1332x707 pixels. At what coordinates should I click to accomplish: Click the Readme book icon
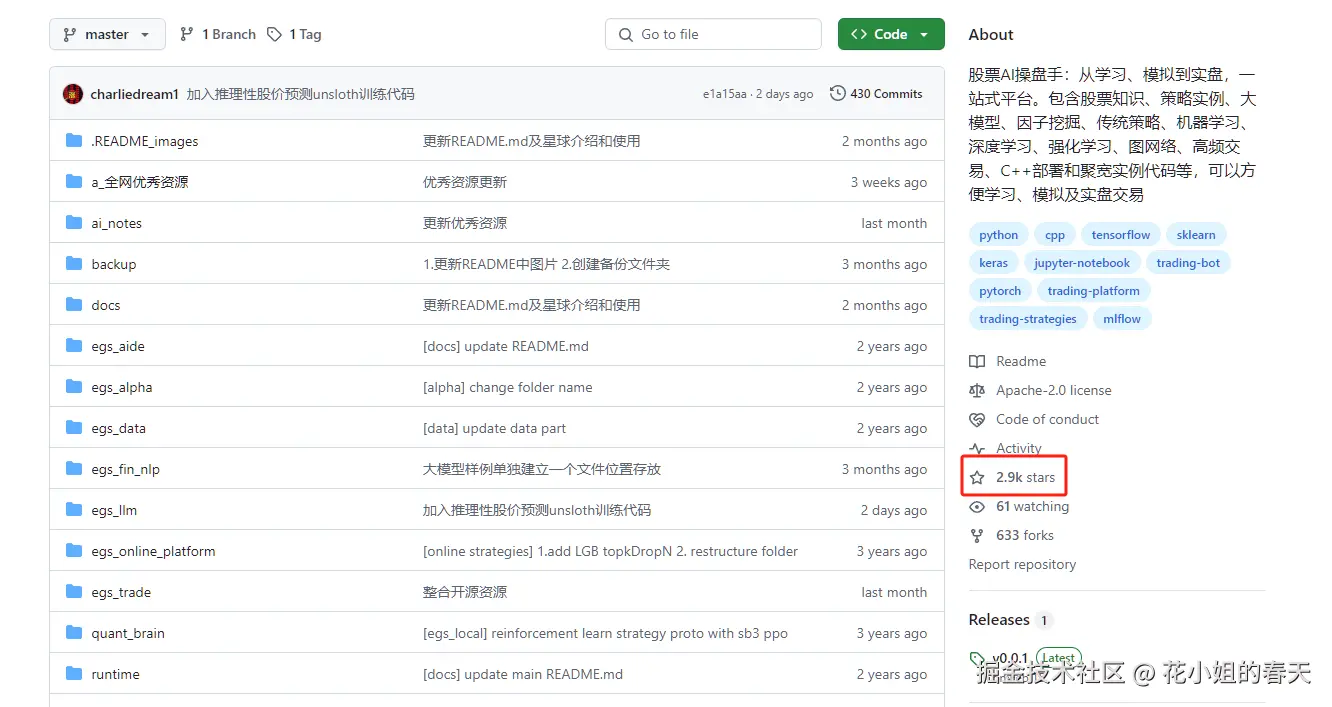pos(977,361)
